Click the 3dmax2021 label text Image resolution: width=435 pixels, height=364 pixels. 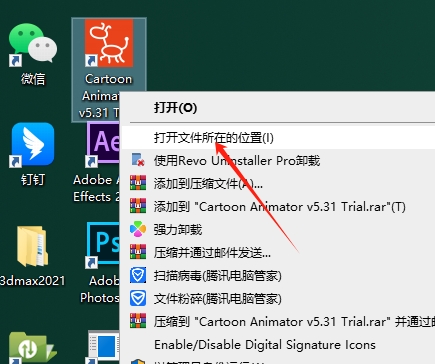pyautogui.click(x=33, y=281)
